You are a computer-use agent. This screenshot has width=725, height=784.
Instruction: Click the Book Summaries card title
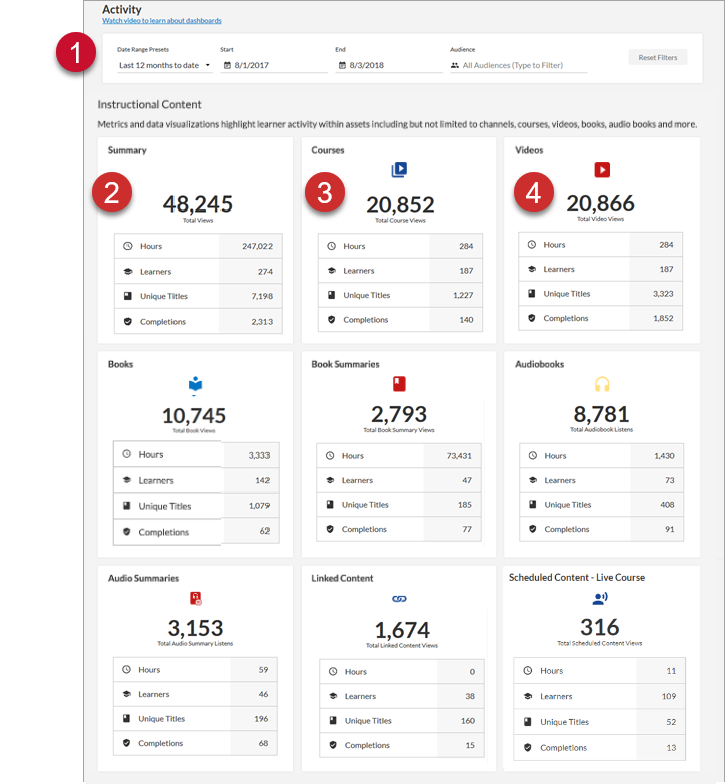point(345,364)
